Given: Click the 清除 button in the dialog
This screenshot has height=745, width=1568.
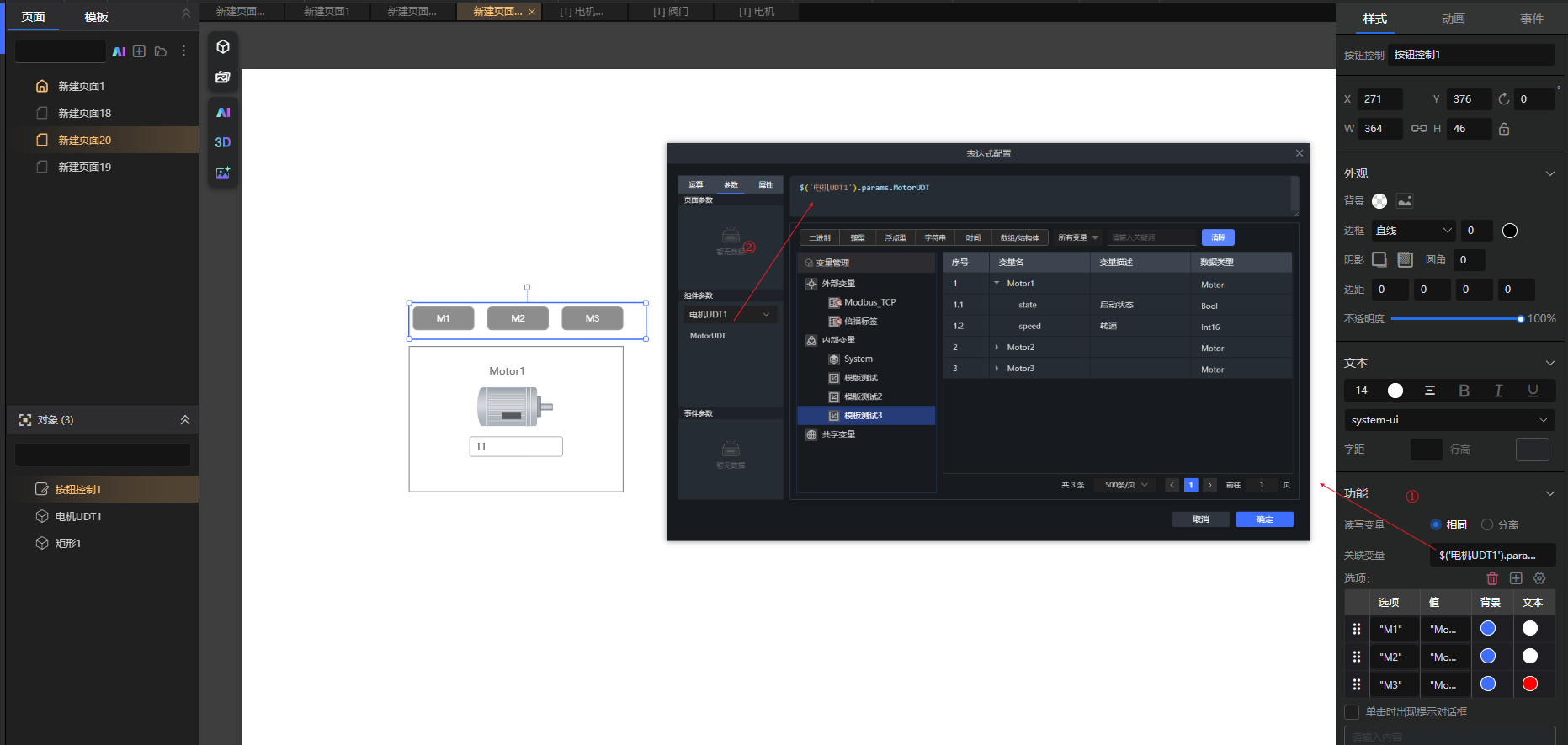Looking at the screenshot, I should click(1218, 237).
